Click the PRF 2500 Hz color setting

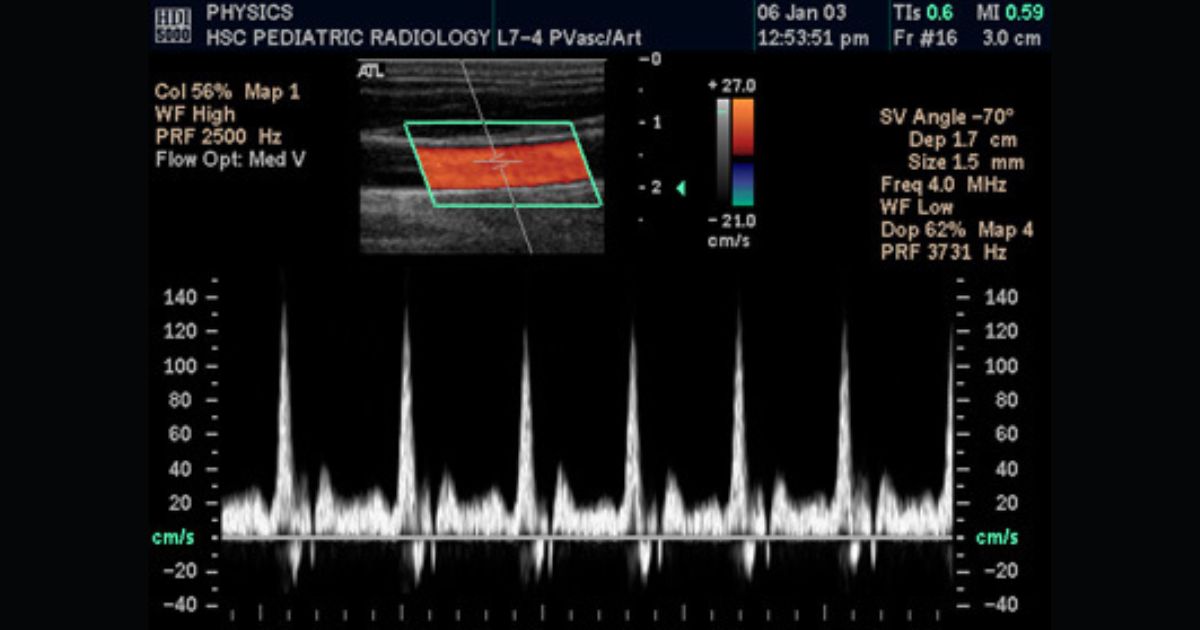click(x=218, y=137)
